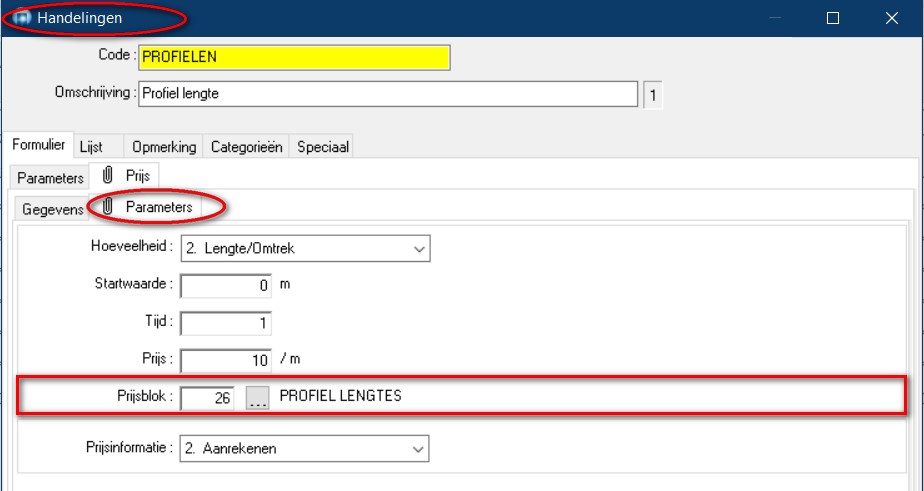Viewport: 924px width, 491px height.
Task: Open the Opmerking tab
Action: pos(164,147)
